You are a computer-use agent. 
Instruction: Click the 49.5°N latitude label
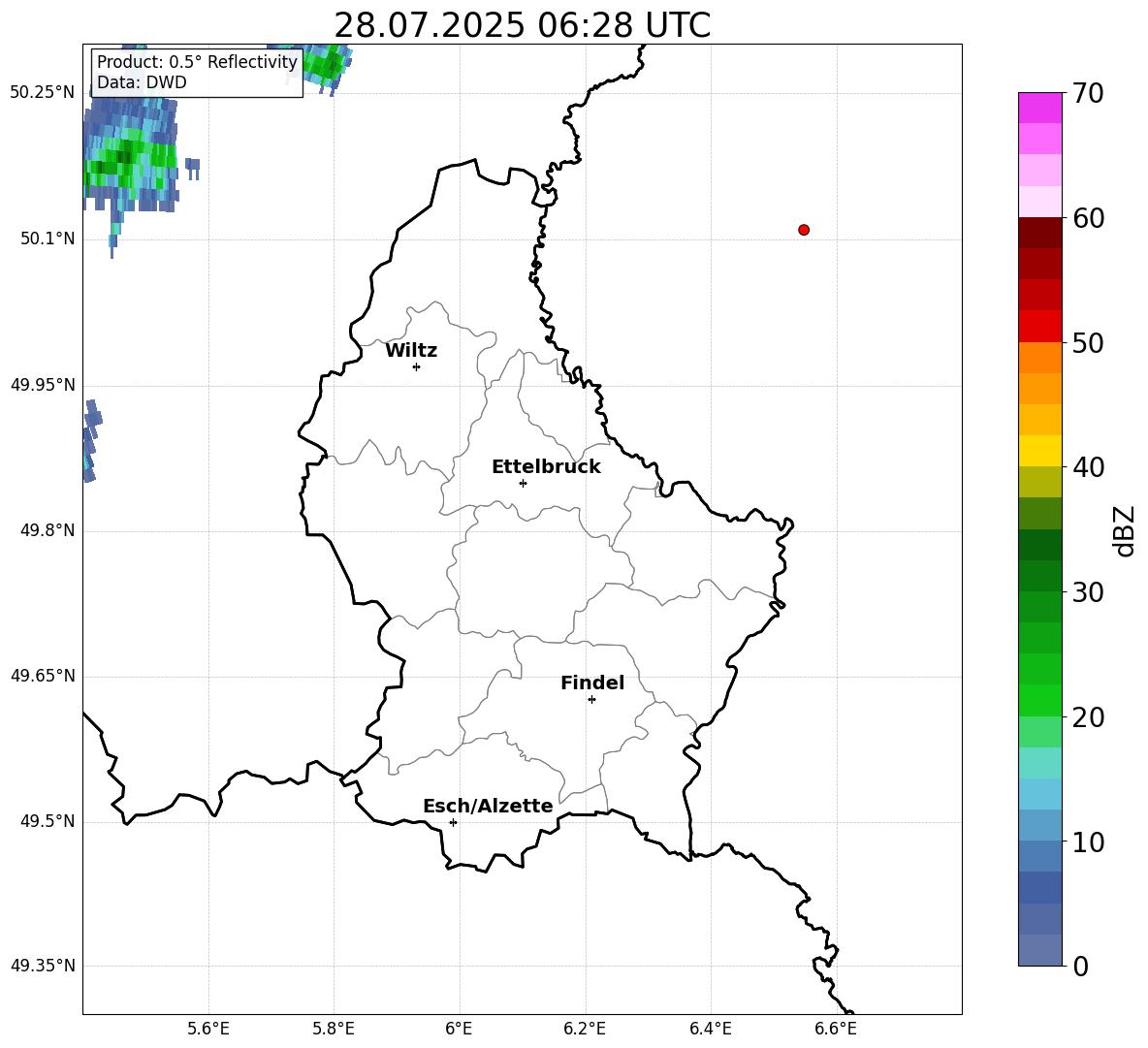pyautogui.click(x=48, y=821)
